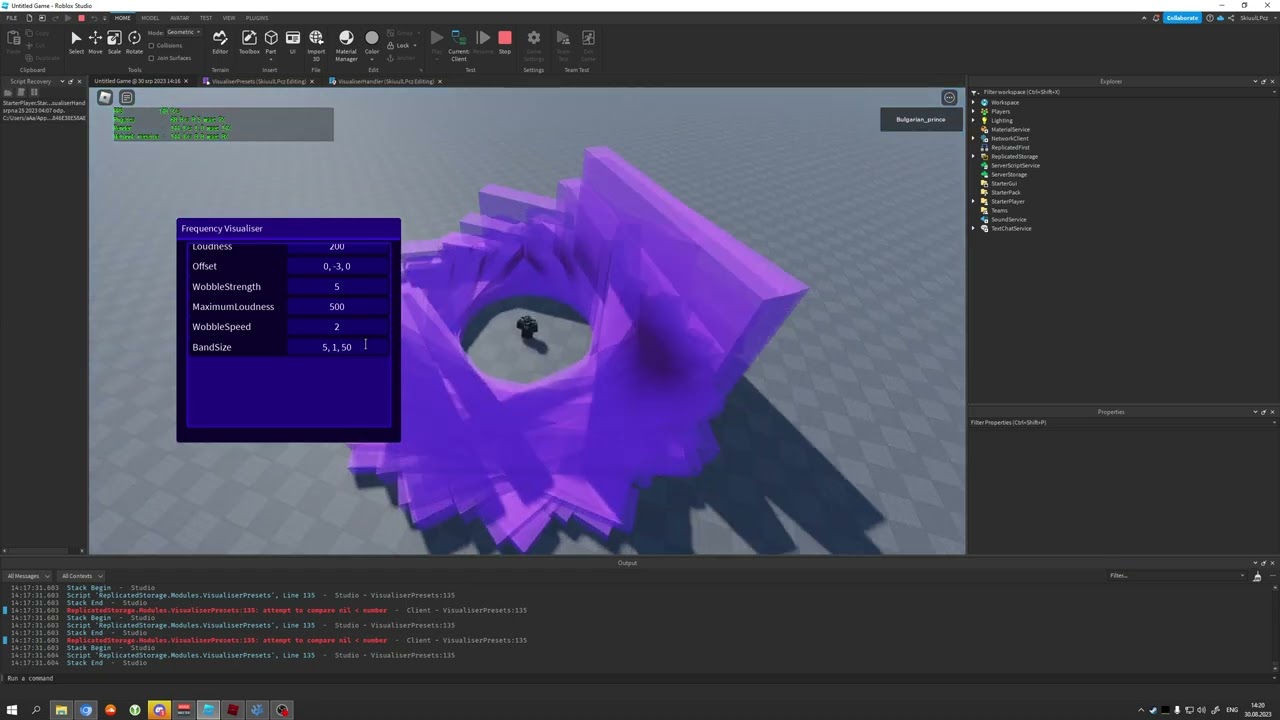The width and height of the screenshot is (1280, 720).
Task: Activate the Move tool
Action: coord(95,42)
